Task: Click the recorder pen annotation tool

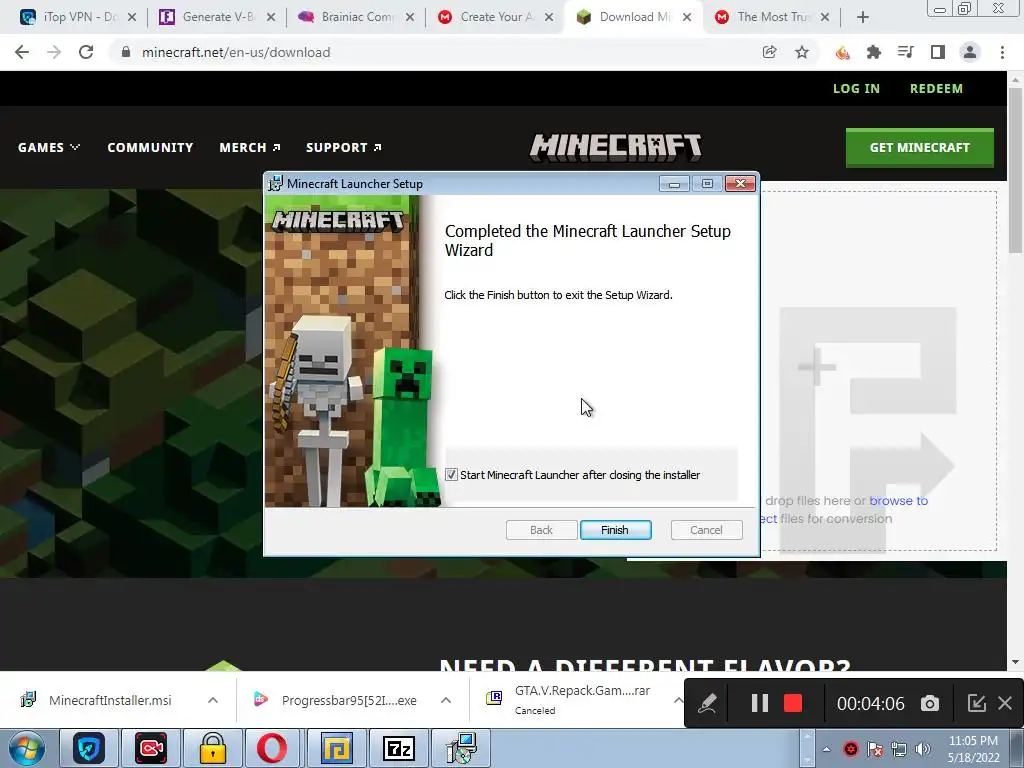Action: (x=708, y=703)
